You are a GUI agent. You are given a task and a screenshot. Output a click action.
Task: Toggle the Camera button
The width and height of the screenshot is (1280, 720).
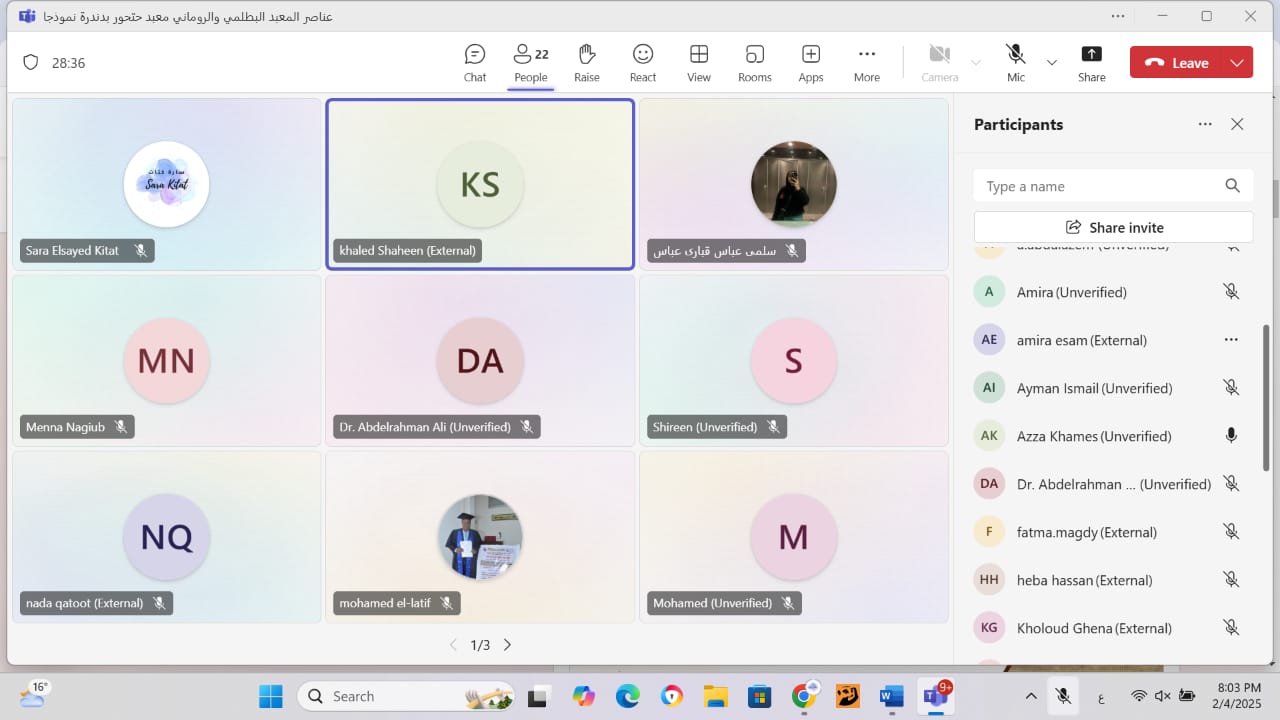(x=939, y=63)
